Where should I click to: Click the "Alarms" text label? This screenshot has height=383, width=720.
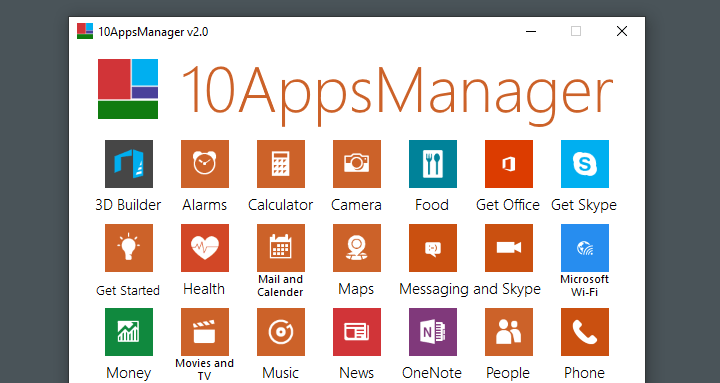point(204,205)
